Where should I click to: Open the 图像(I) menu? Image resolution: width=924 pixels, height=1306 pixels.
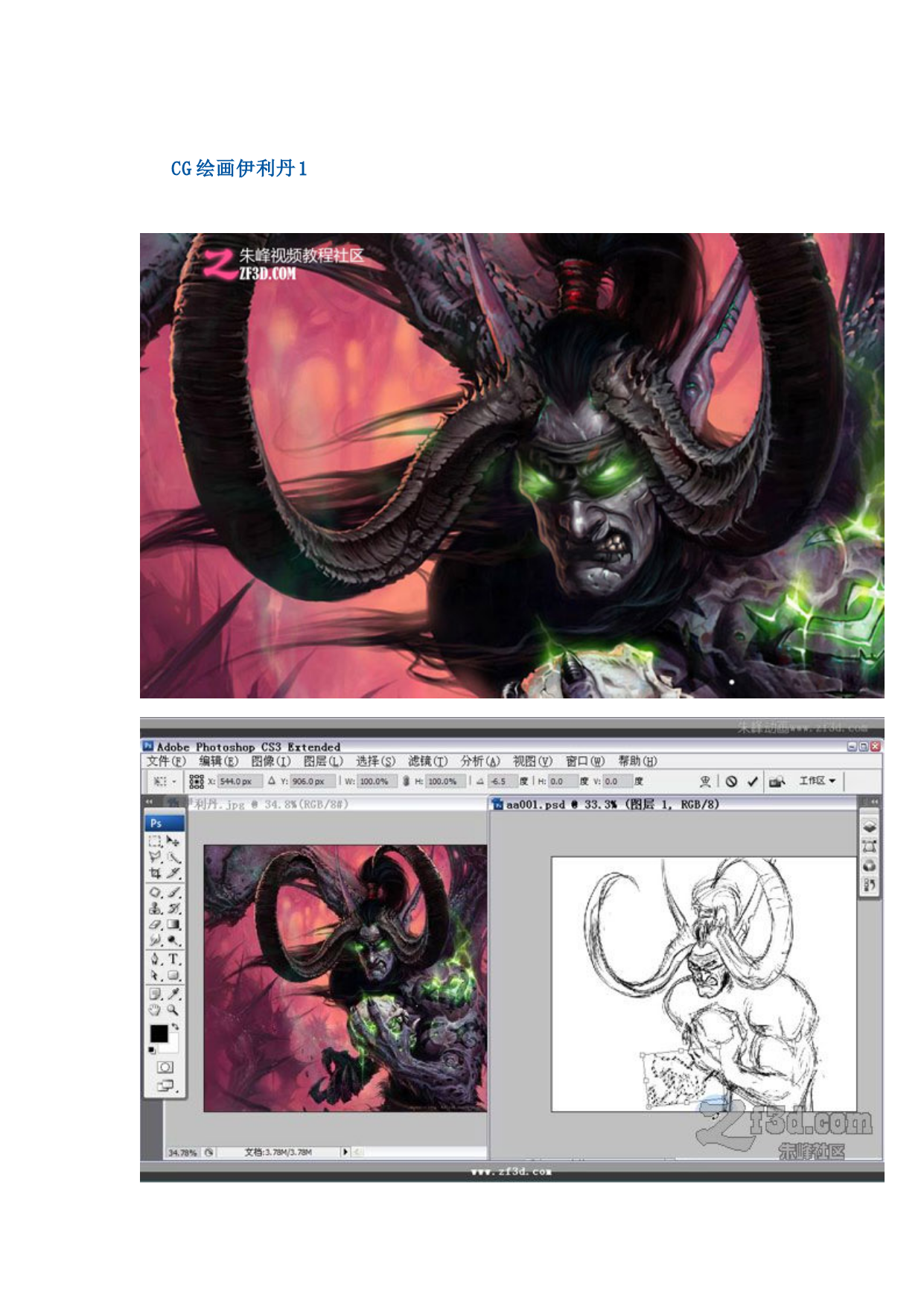pyautogui.click(x=270, y=761)
